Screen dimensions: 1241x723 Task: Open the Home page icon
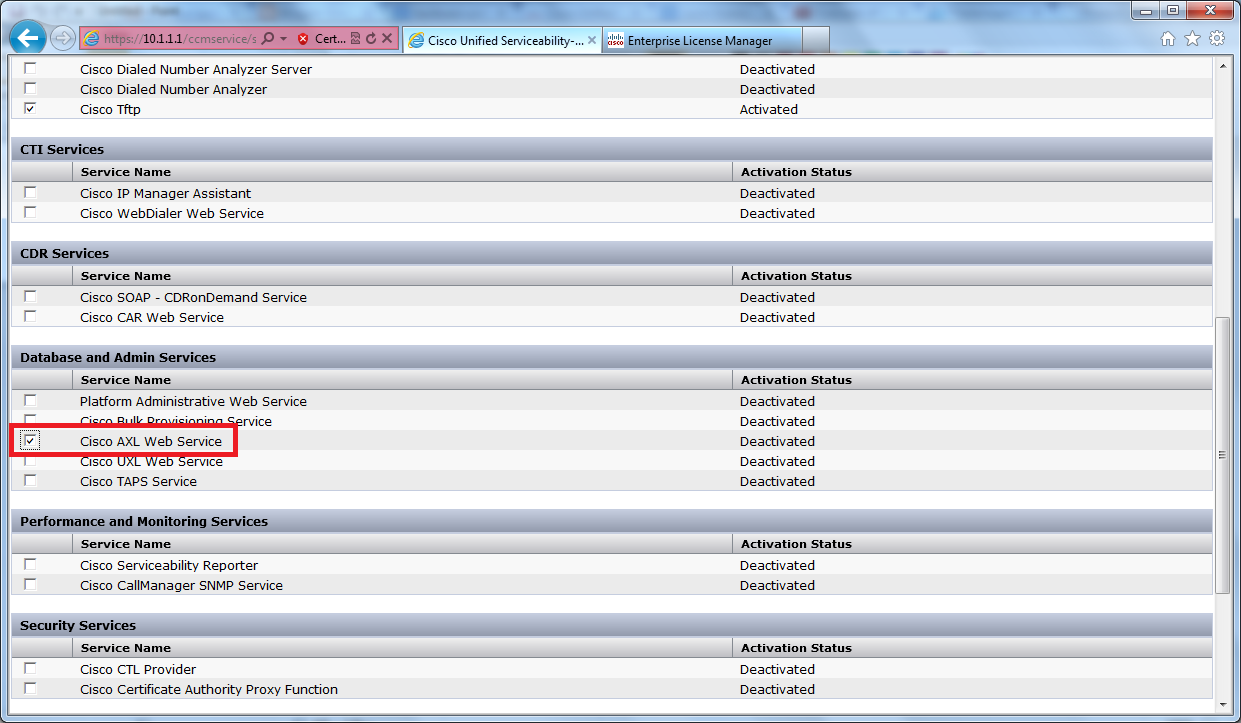(1167, 37)
